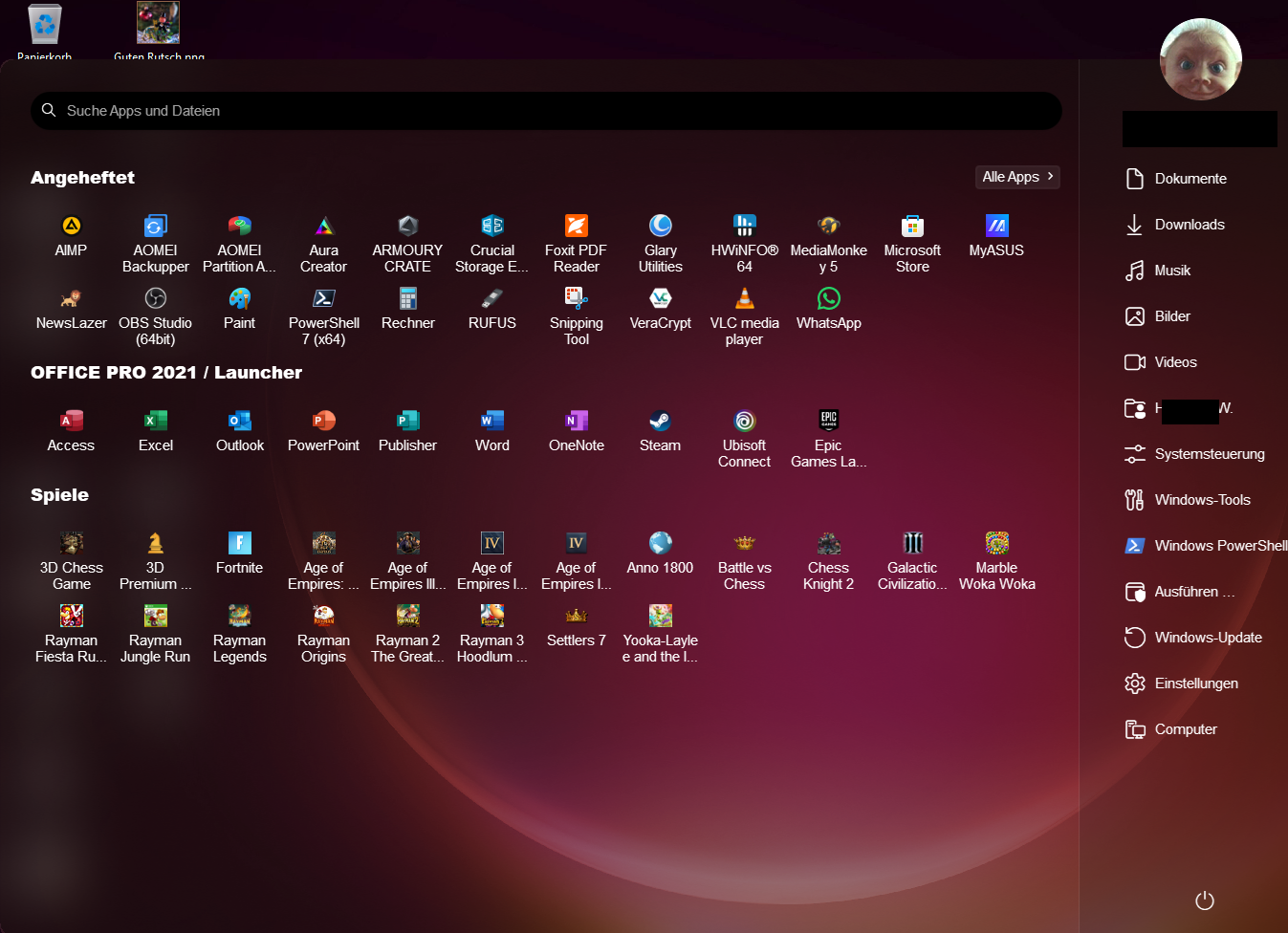Open NewsLazer
The width and height of the screenshot is (1288, 933).
[x=71, y=309]
